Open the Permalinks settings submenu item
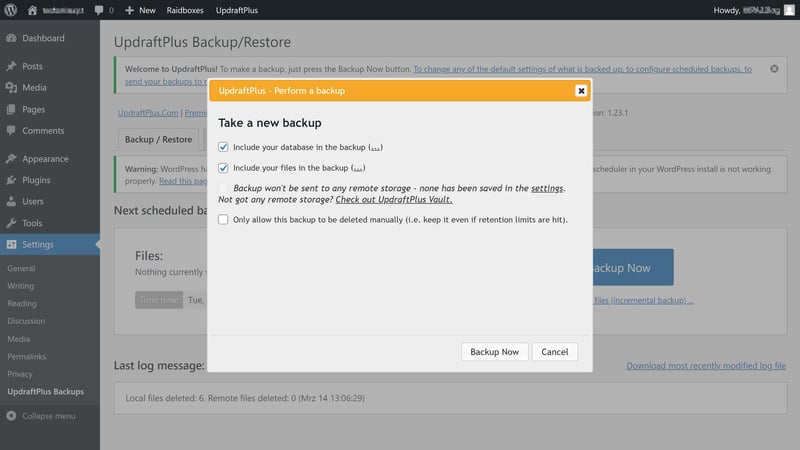The image size is (800, 450). [27, 356]
